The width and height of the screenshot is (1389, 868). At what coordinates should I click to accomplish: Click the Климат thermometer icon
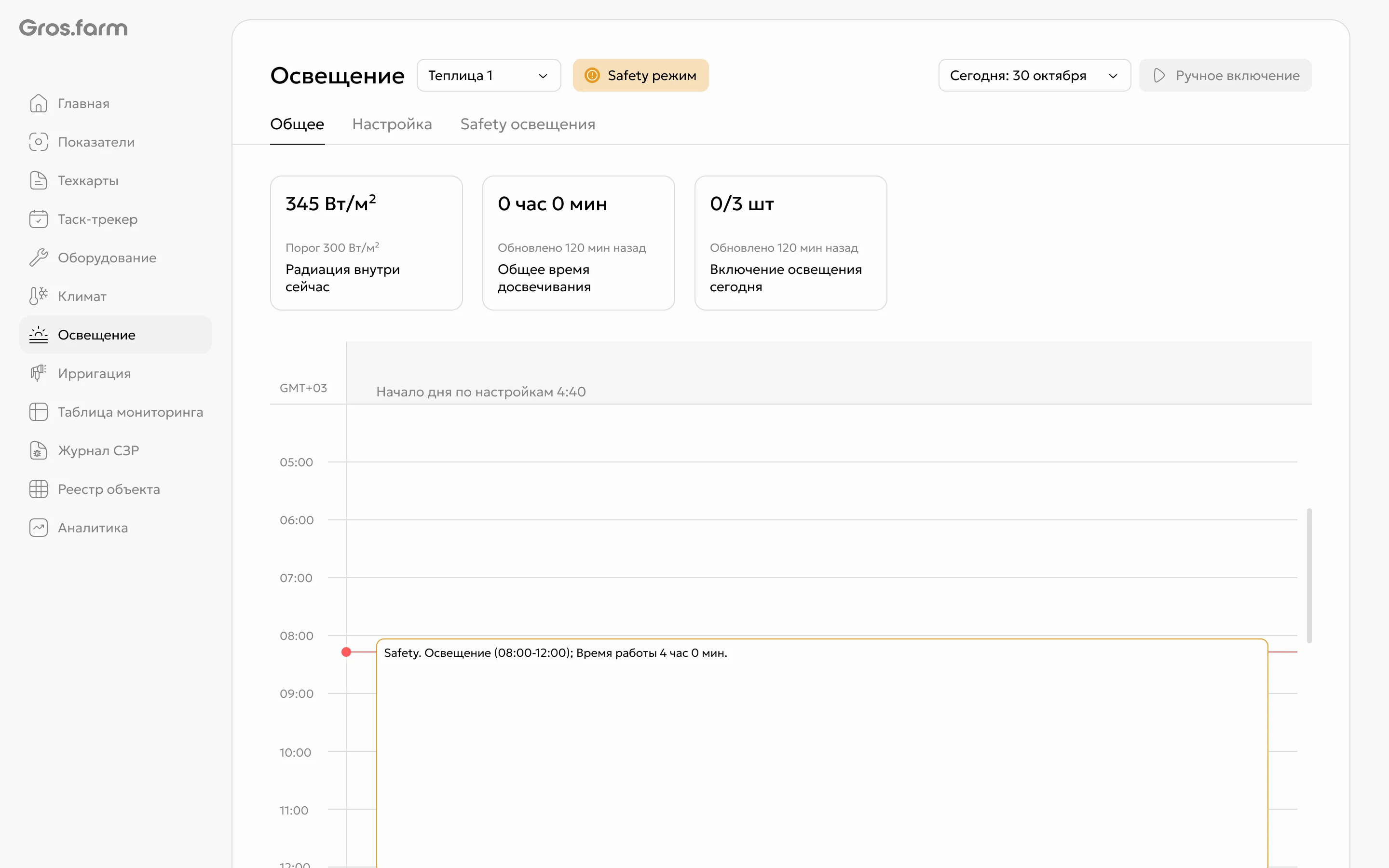pos(39,296)
